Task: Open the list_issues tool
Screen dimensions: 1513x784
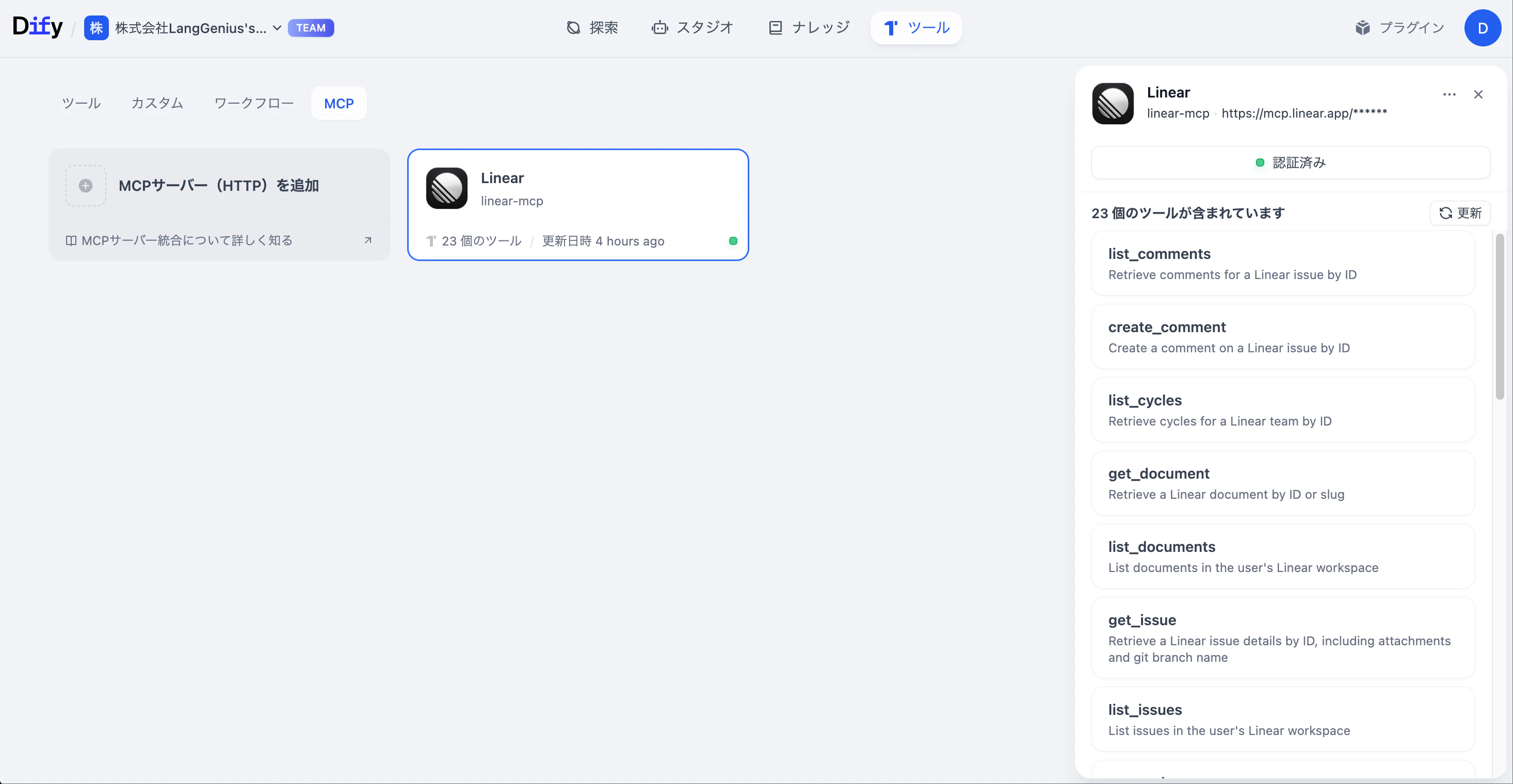Action: (x=1283, y=719)
